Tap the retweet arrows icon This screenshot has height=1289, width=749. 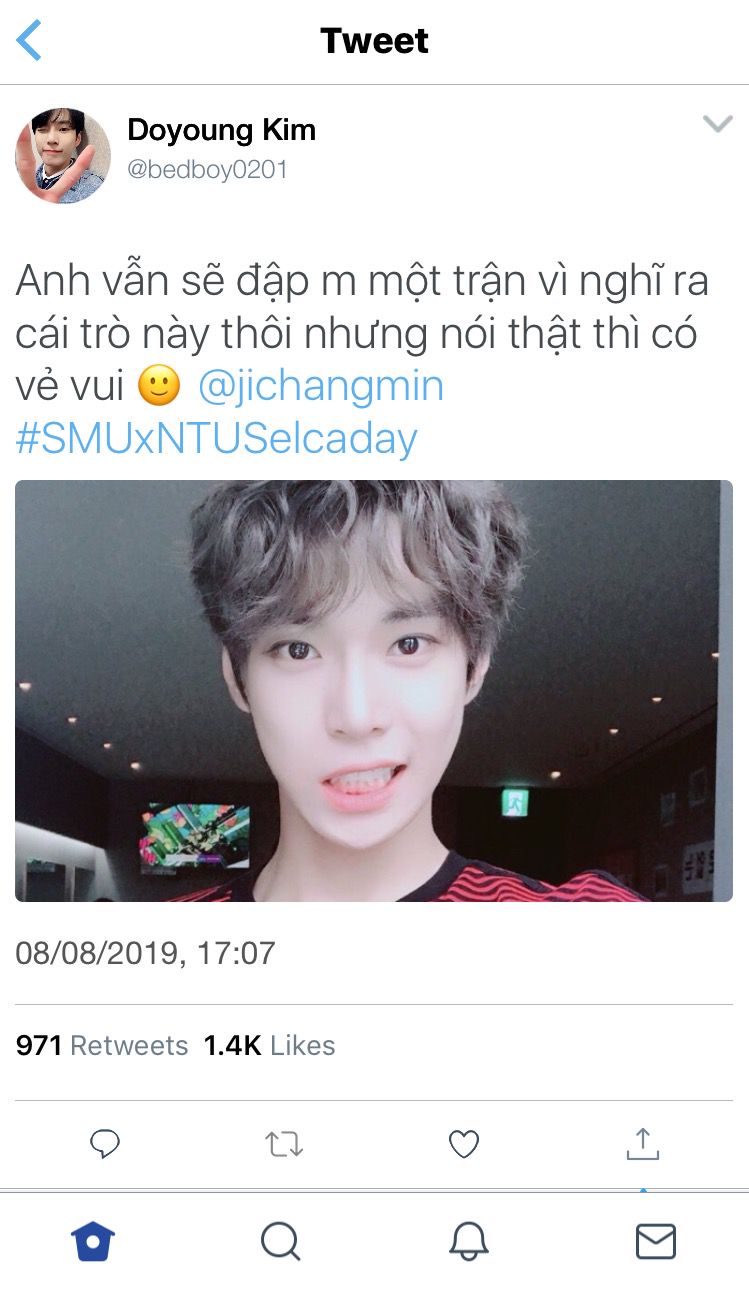point(284,1144)
